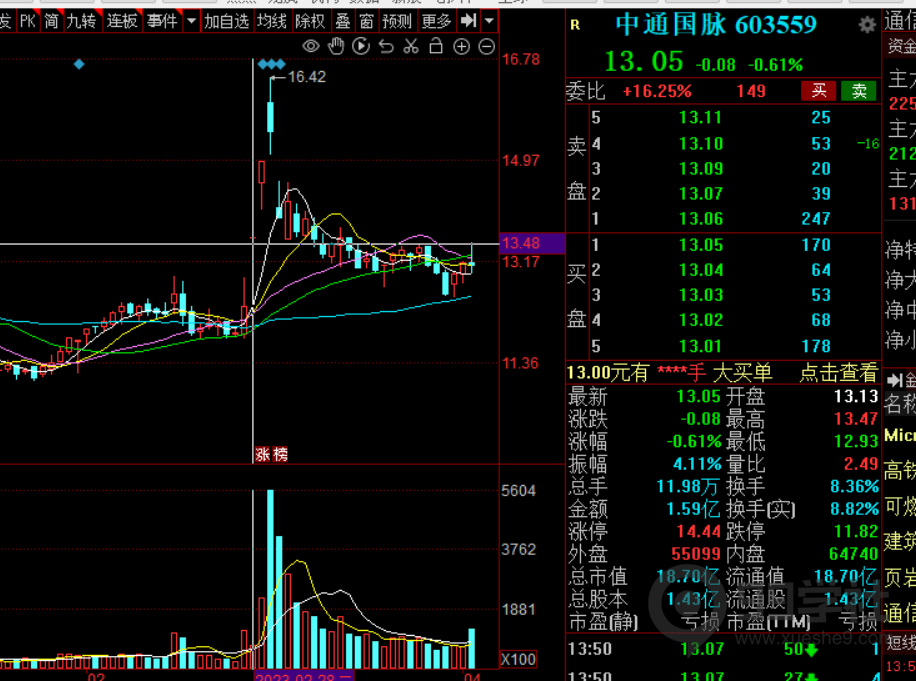Select the scissors cut tool
The image size is (916, 681).
tap(411, 46)
